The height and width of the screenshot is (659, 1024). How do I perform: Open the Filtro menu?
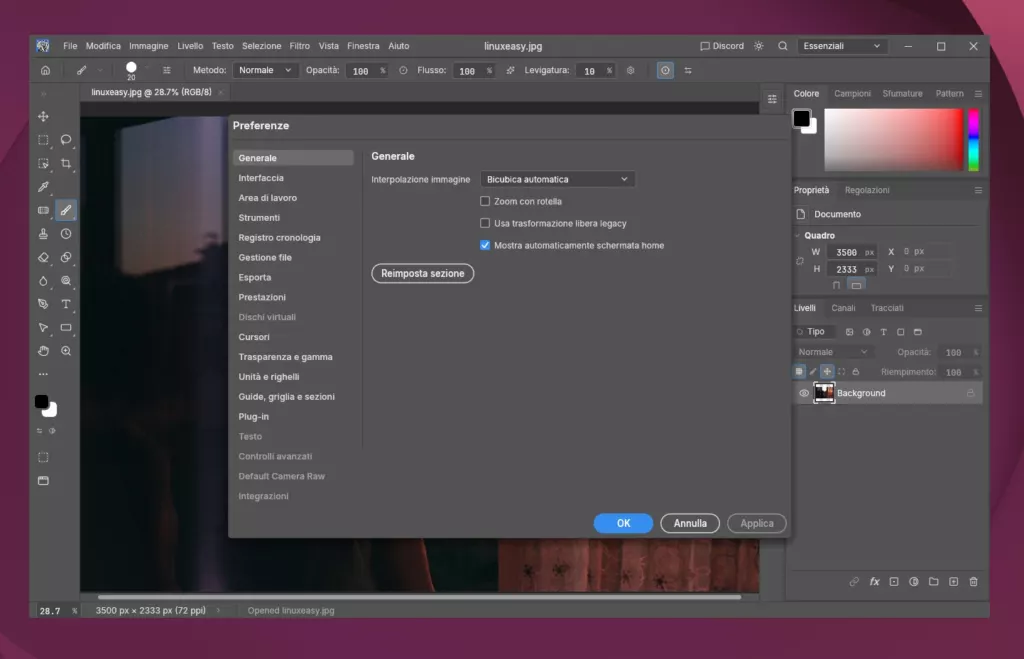[299, 46]
